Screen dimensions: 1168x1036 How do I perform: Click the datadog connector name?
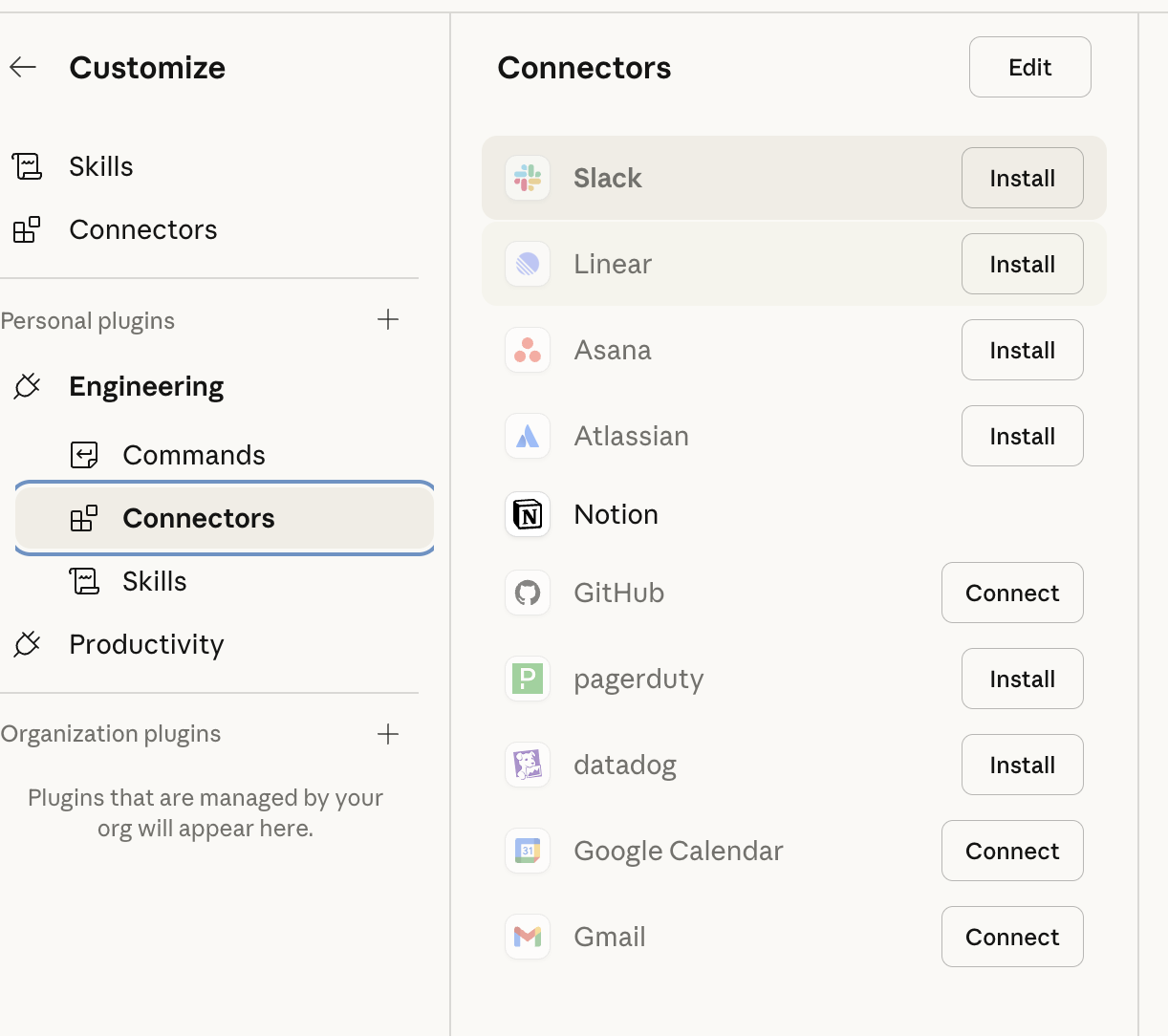pos(625,766)
